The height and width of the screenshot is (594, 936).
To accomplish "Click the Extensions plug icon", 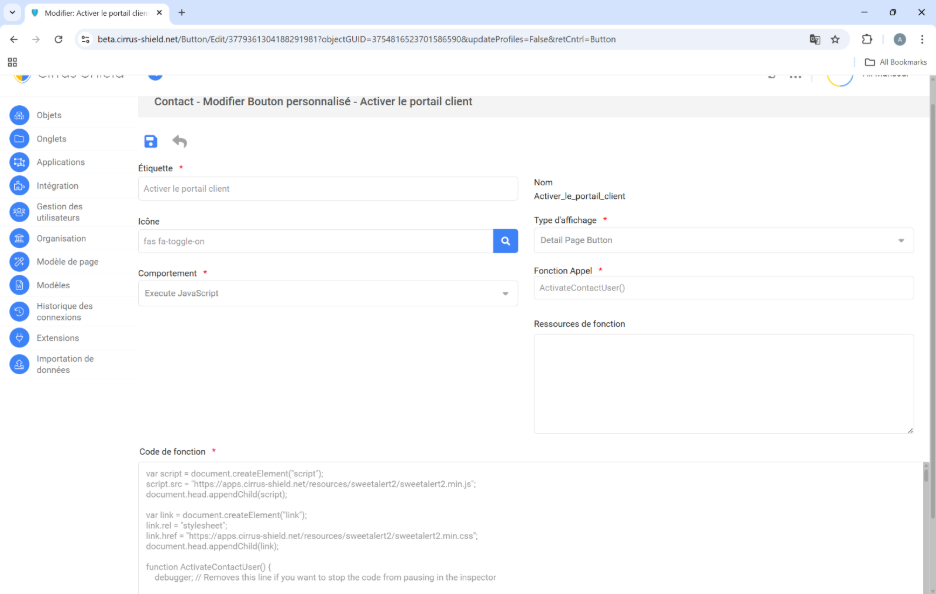I will click(19, 338).
